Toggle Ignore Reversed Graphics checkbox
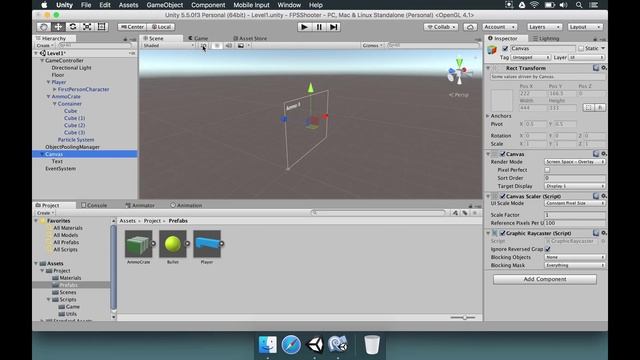The width and height of the screenshot is (640, 360). point(548,249)
